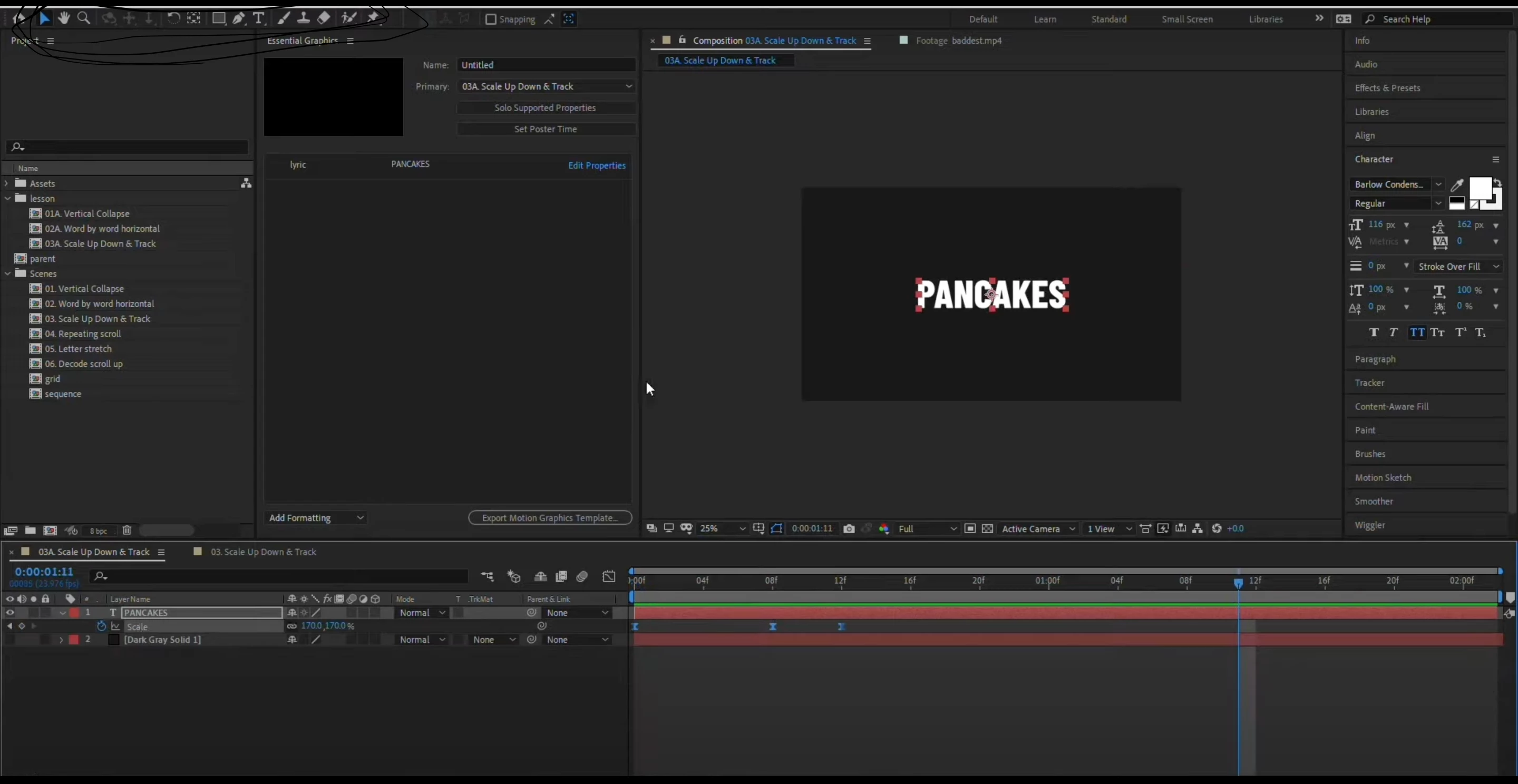The width and height of the screenshot is (1518, 784).
Task: Open the Primary composition dropdown
Action: (x=546, y=86)
